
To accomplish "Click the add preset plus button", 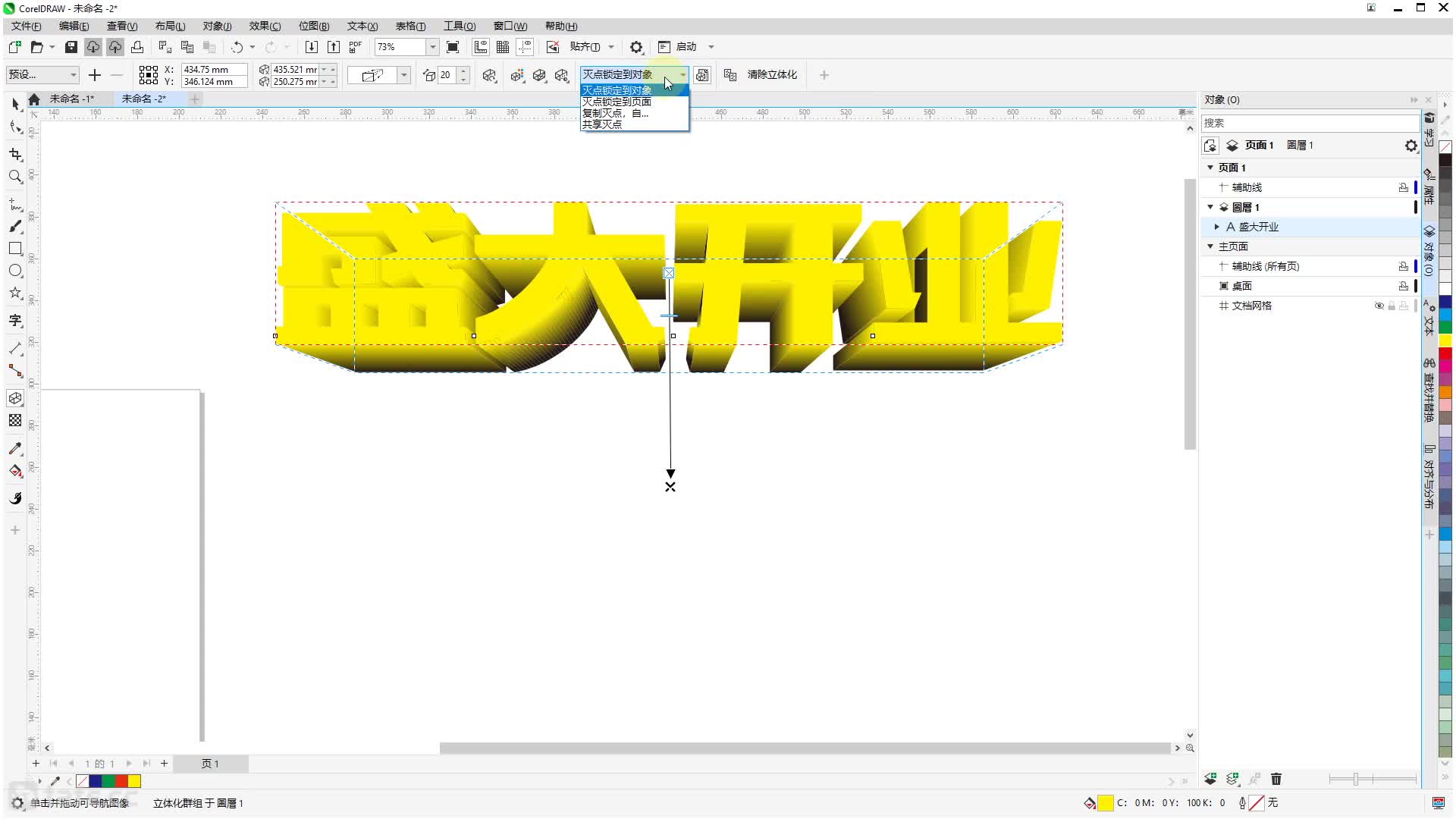I will click(x=95, y=75).
